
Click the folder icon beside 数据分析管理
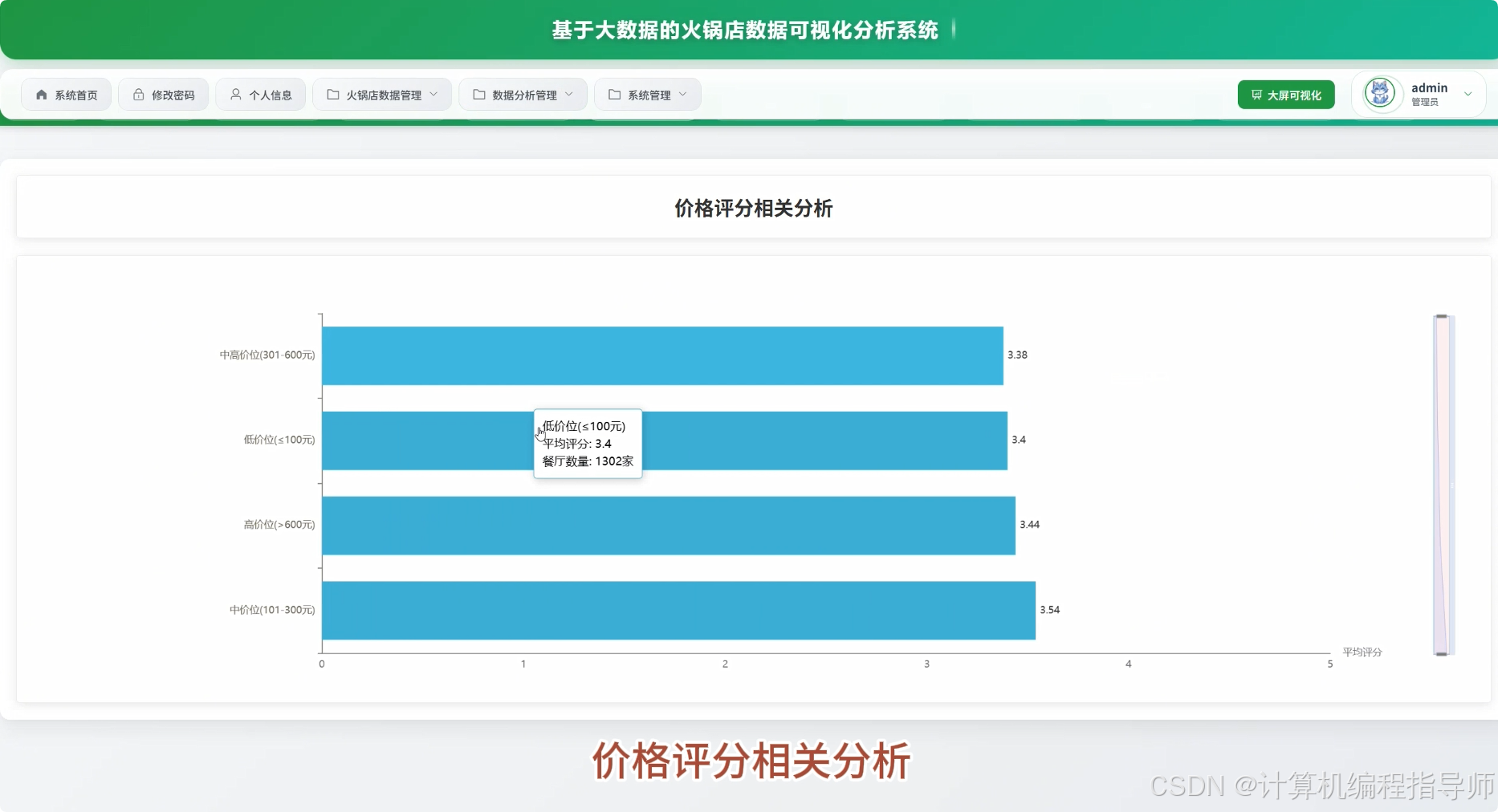(x=479, y=95)
